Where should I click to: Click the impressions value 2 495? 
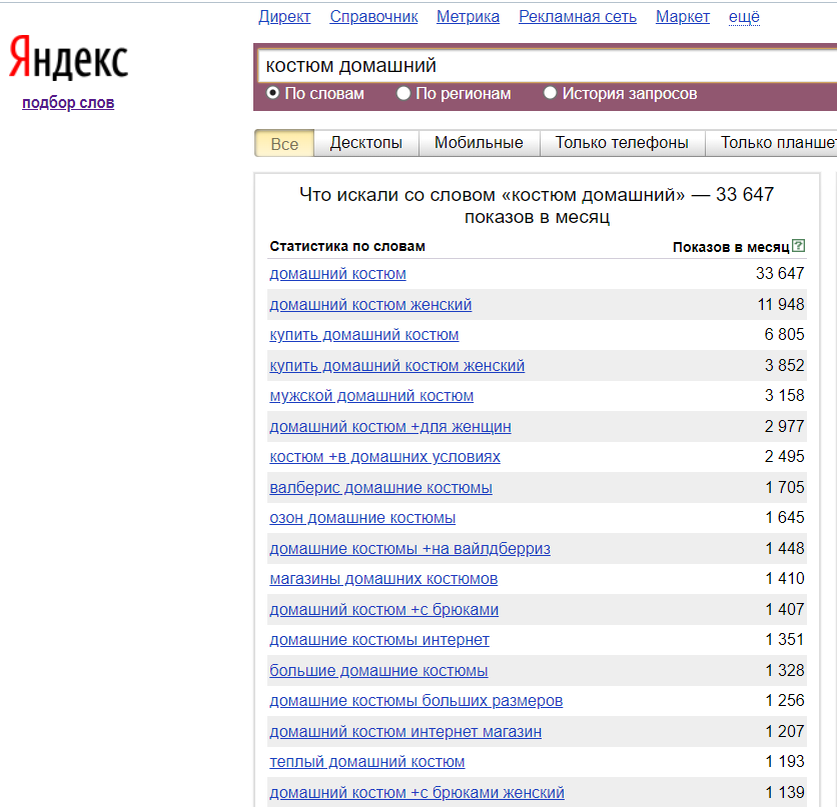784,456
